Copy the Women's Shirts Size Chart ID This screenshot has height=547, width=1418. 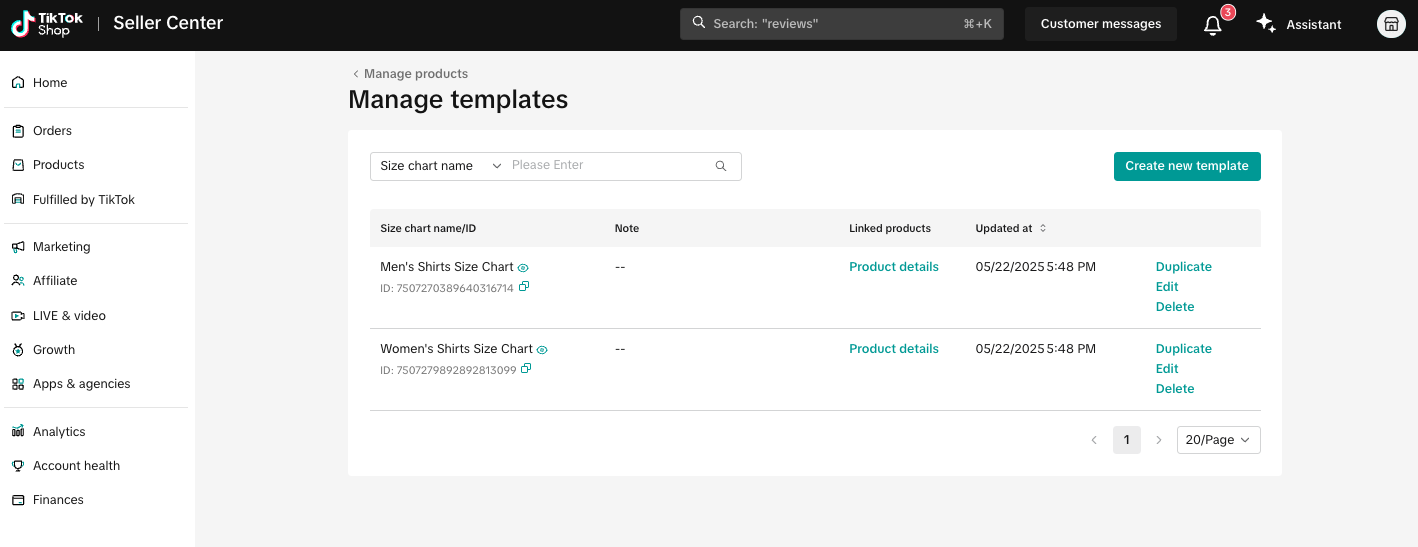point(526,369)
